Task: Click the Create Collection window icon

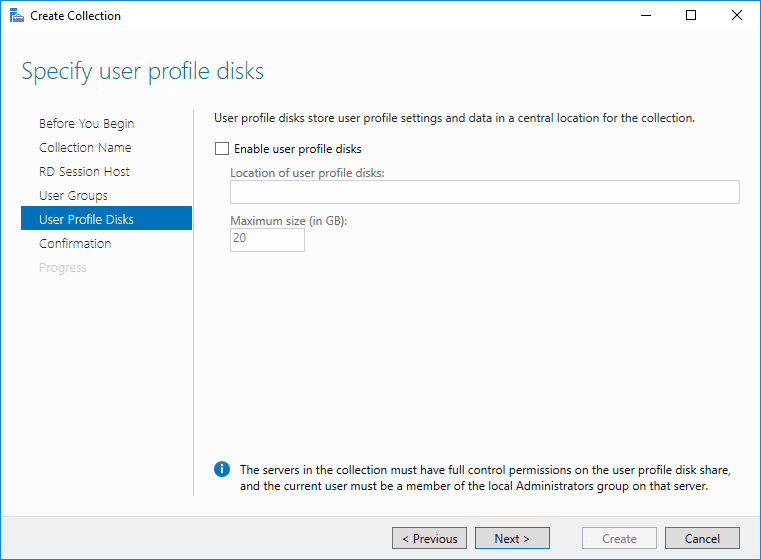Action: point(15,16)
